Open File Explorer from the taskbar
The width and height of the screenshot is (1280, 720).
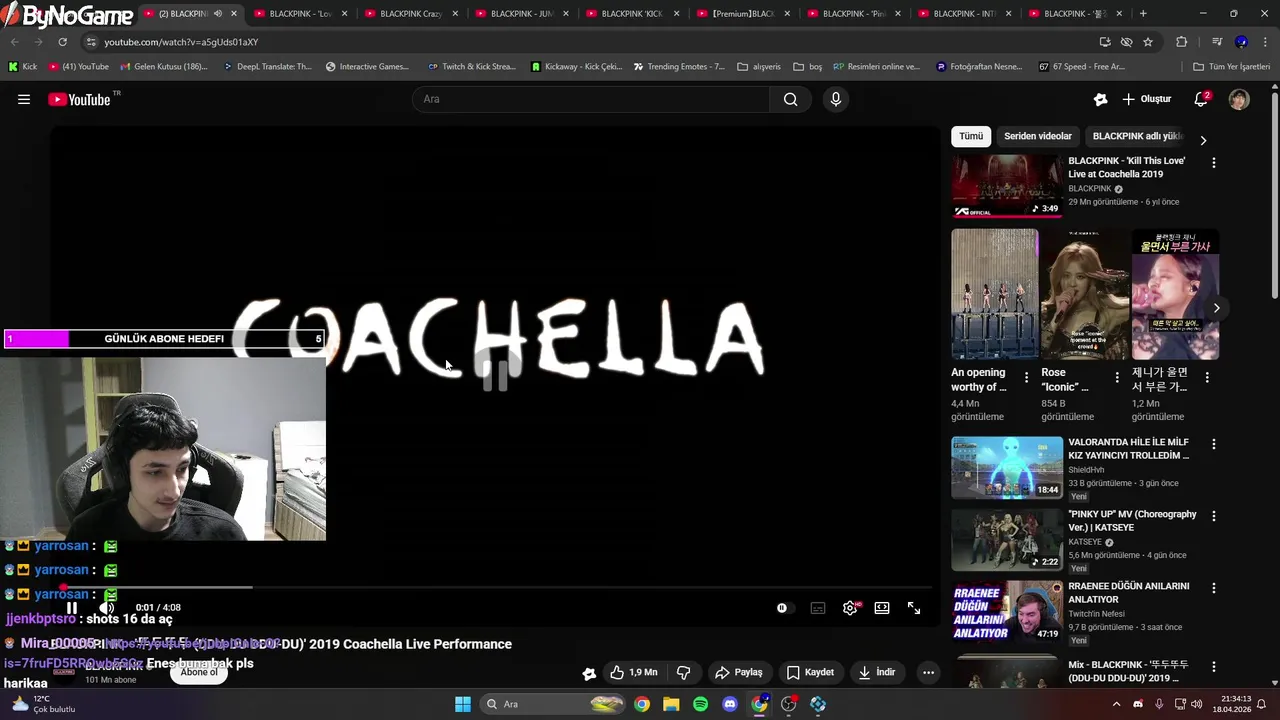coord(670,704)
